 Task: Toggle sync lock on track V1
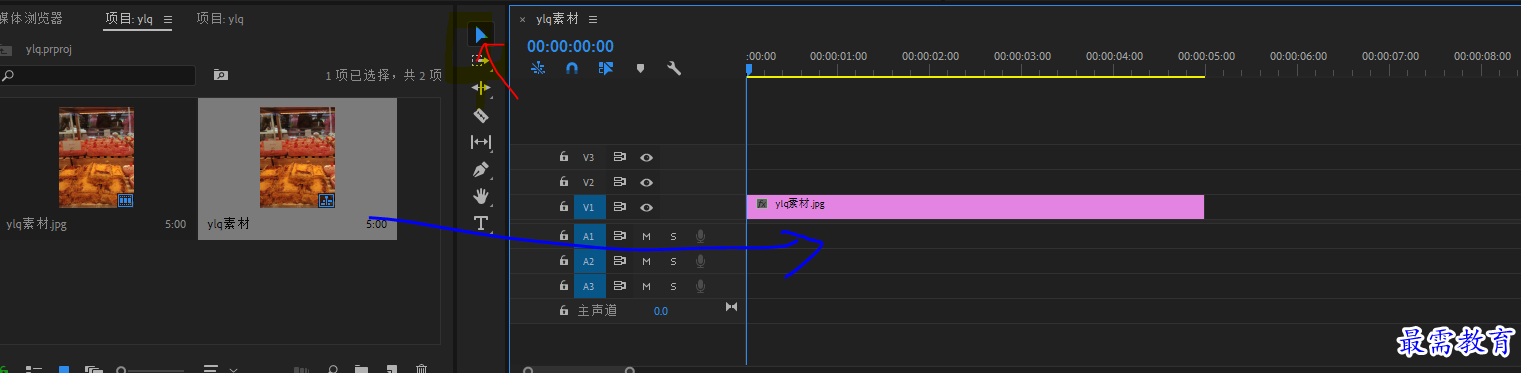pos(619,207)
